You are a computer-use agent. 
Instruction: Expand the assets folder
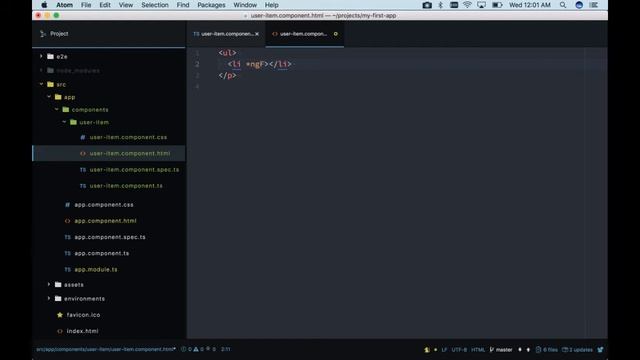tap(49, 284)
